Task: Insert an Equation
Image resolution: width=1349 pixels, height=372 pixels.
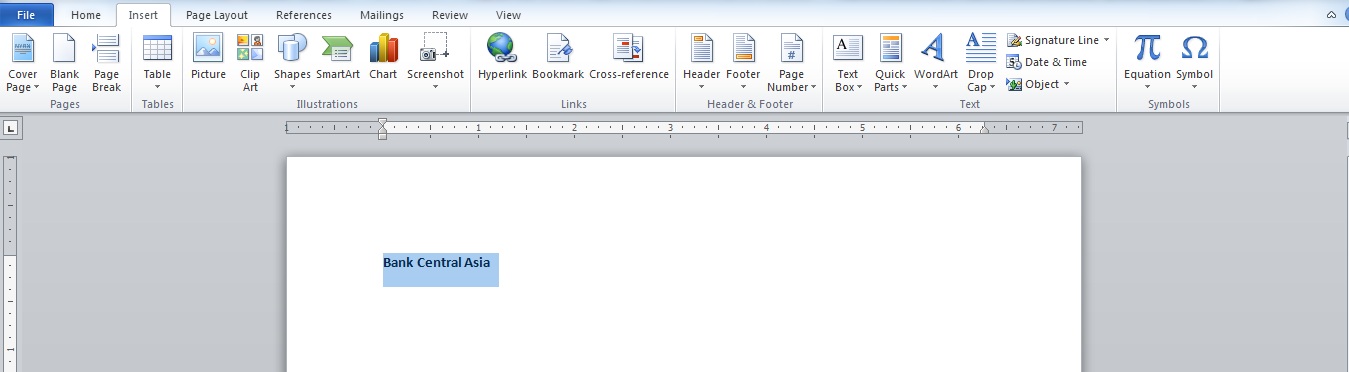Action: [1147, 62]
